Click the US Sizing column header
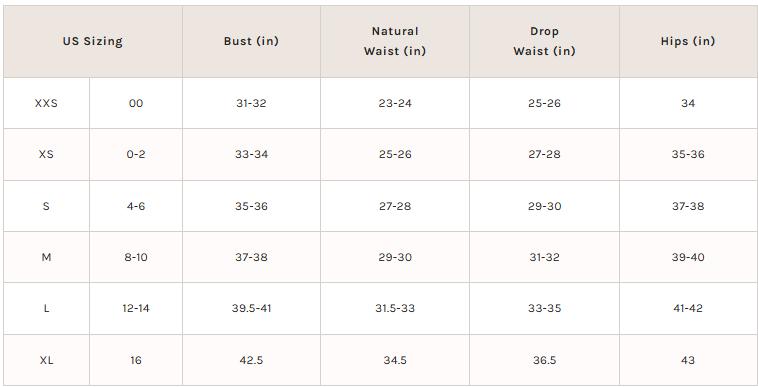Viewport: 758px width, 387px height. [92, 41]
